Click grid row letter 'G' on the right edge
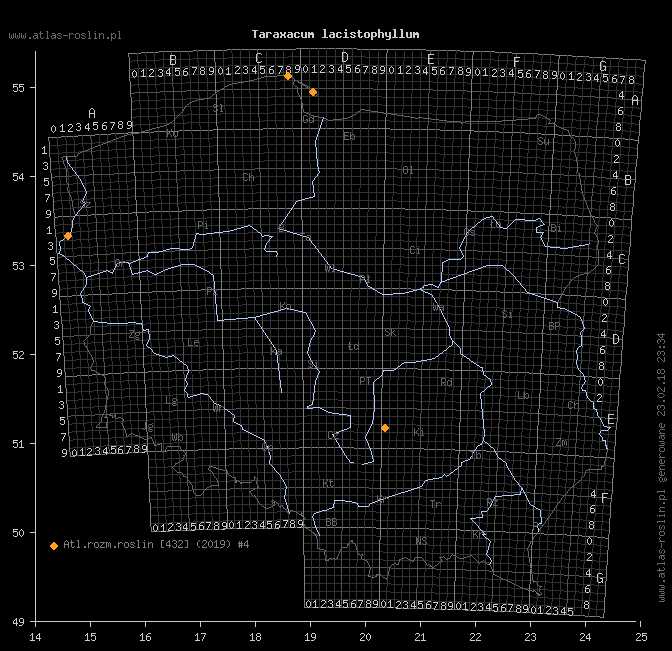672x651 pixels. point(600,578)
